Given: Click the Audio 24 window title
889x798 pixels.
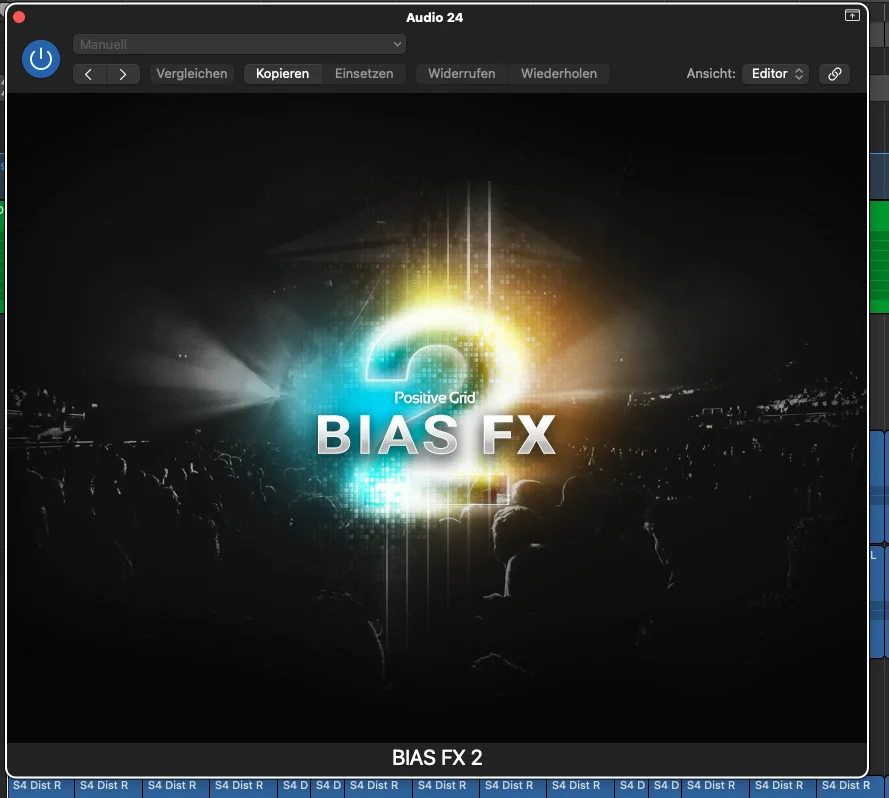Looking at the screenshot, I should [434, 18].
